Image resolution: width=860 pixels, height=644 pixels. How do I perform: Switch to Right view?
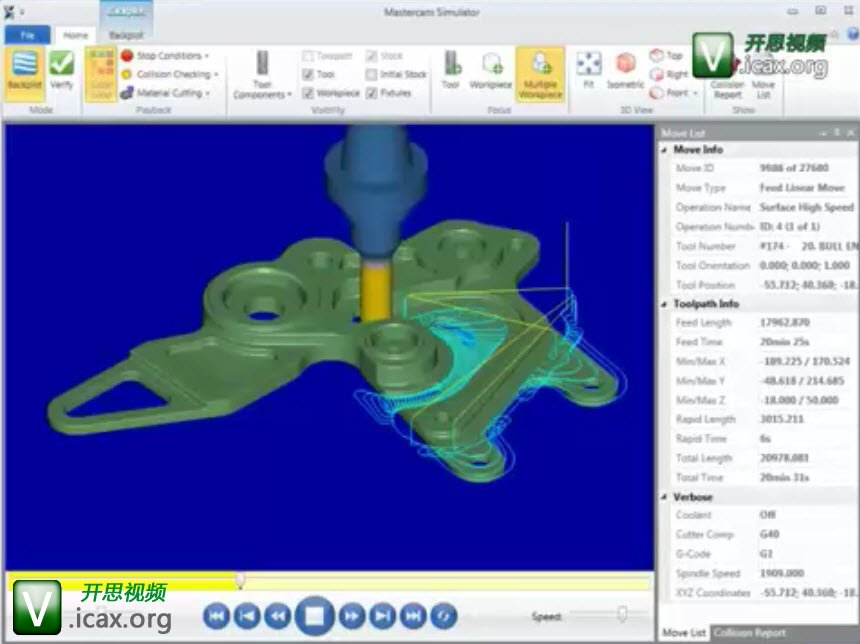click(x=669, y=74)
